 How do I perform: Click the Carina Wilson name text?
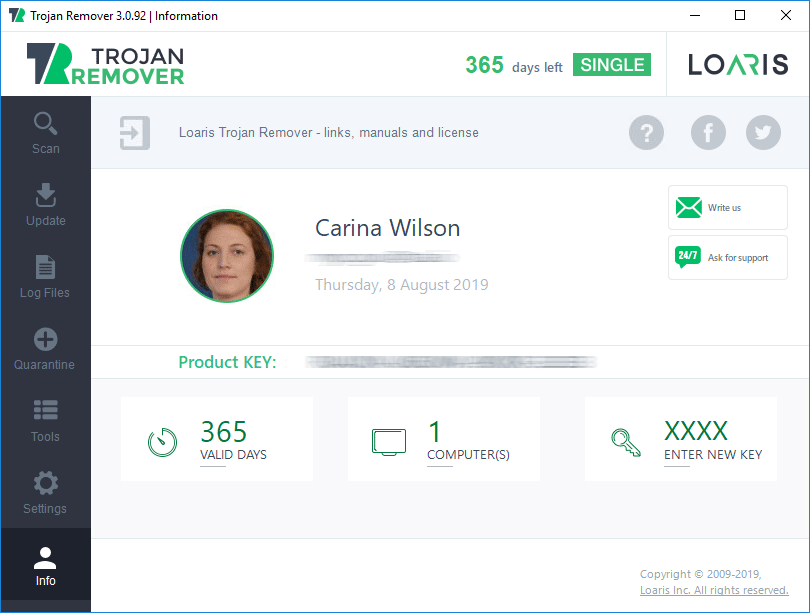(387, 228)
